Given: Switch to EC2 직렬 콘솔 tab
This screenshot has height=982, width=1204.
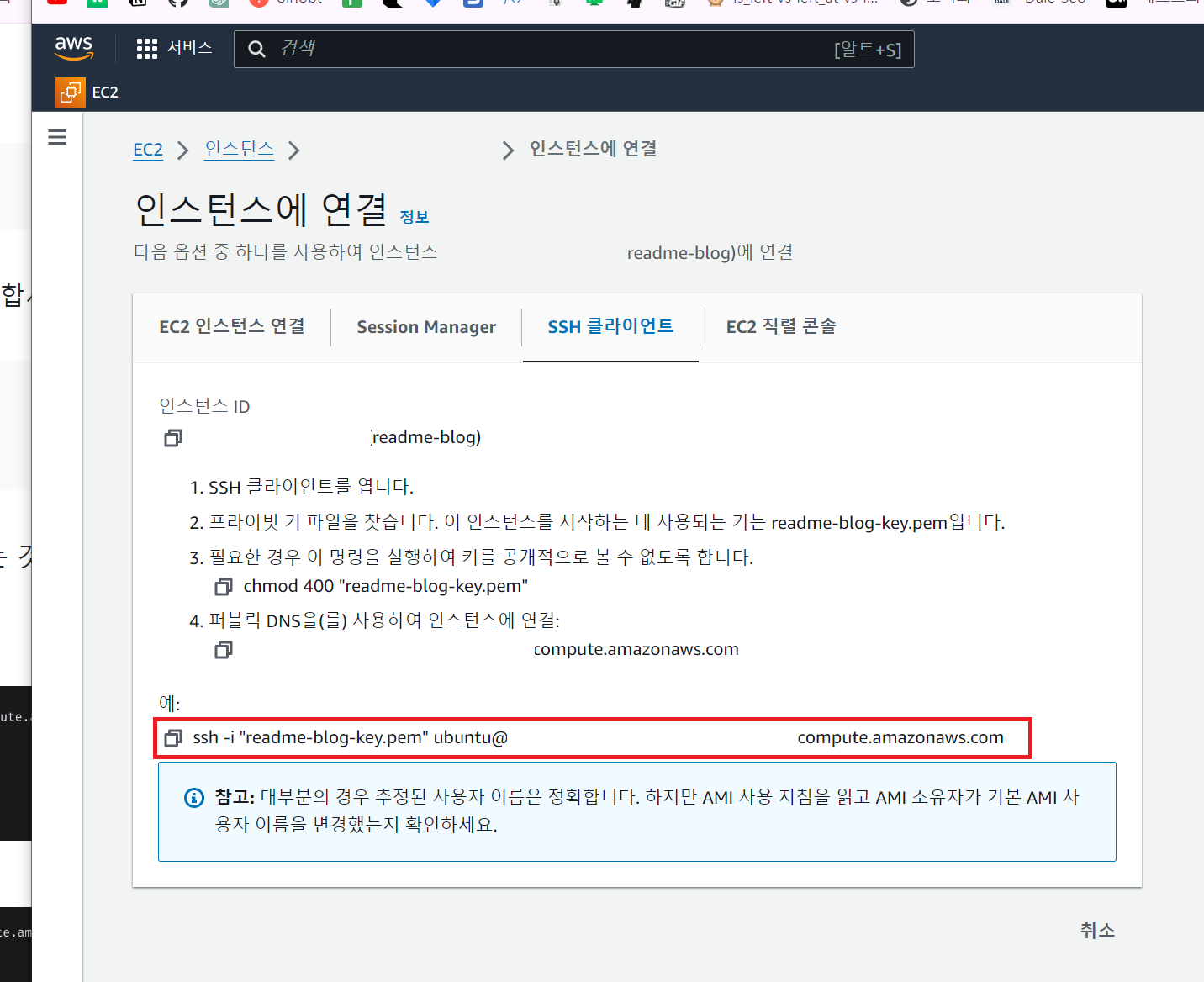Looking at the screenshot, I should click(781, 326).
